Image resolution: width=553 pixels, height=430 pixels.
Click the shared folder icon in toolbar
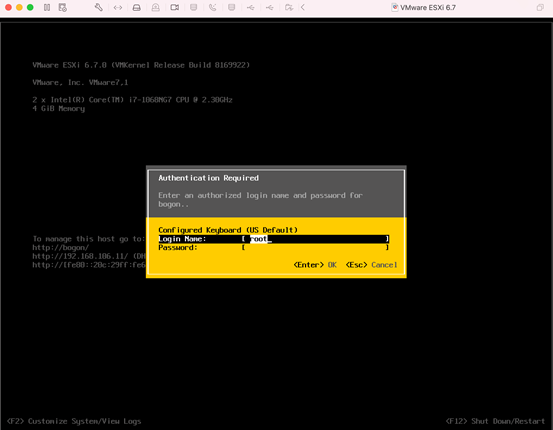coord(289,7)
